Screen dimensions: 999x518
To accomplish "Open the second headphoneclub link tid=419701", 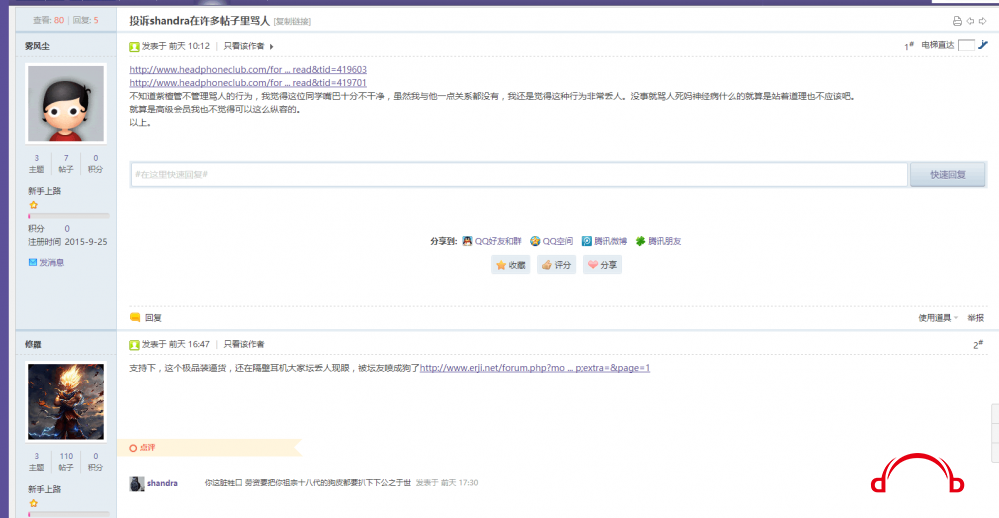I will tap(248, 83).
